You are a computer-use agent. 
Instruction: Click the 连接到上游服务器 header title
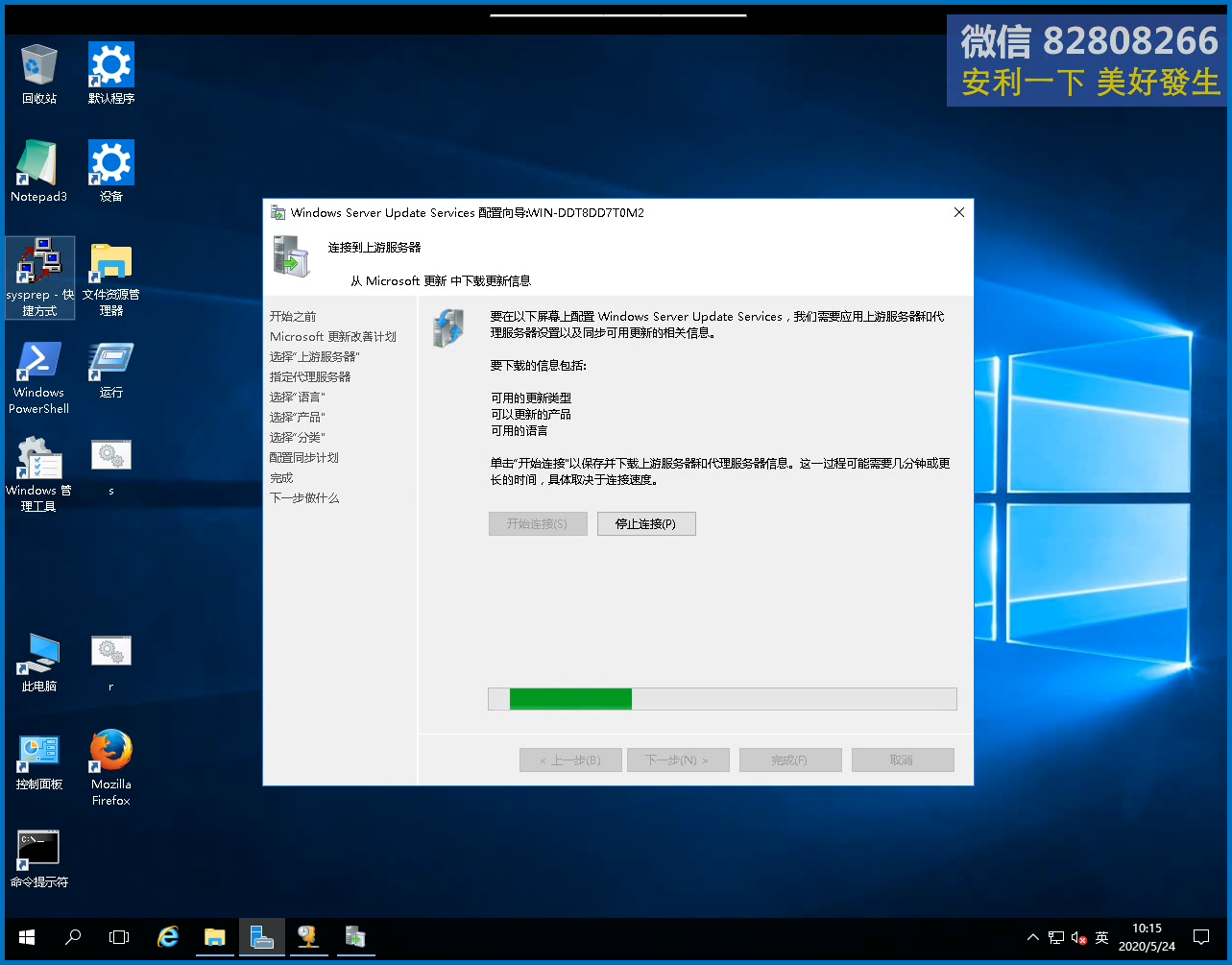(x=374, y=247)
